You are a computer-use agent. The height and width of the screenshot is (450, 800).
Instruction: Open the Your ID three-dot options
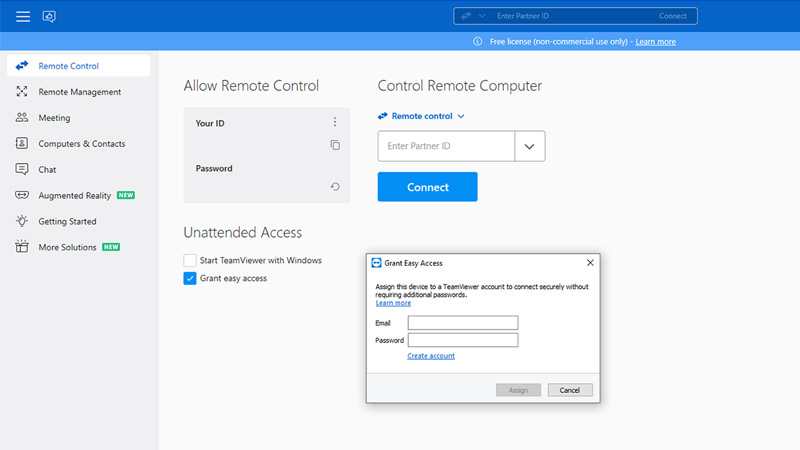(x=335, y=122)
